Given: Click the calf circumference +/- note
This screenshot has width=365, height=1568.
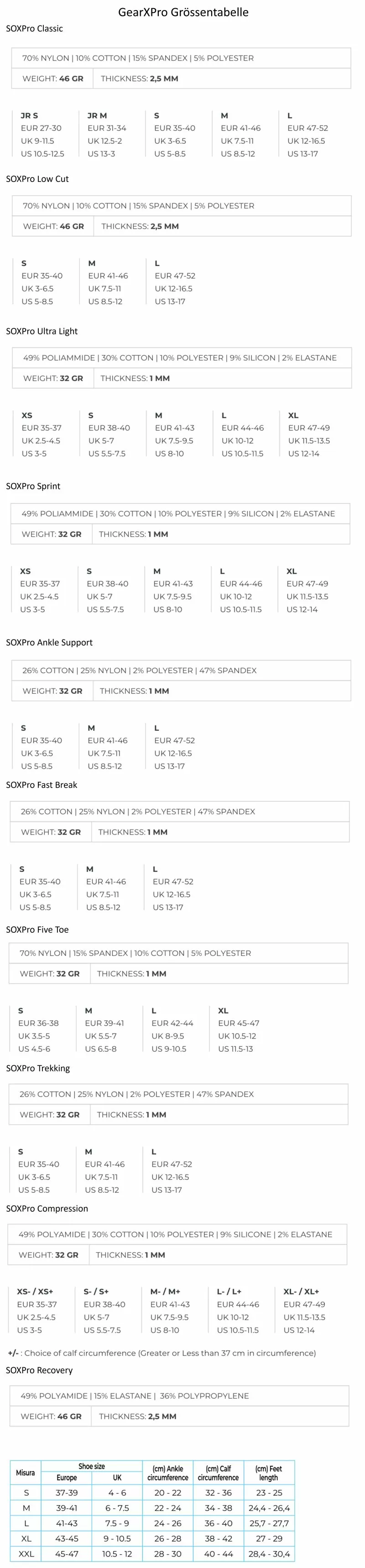Looking at the screenshot, I should [x=162, y=1353].
